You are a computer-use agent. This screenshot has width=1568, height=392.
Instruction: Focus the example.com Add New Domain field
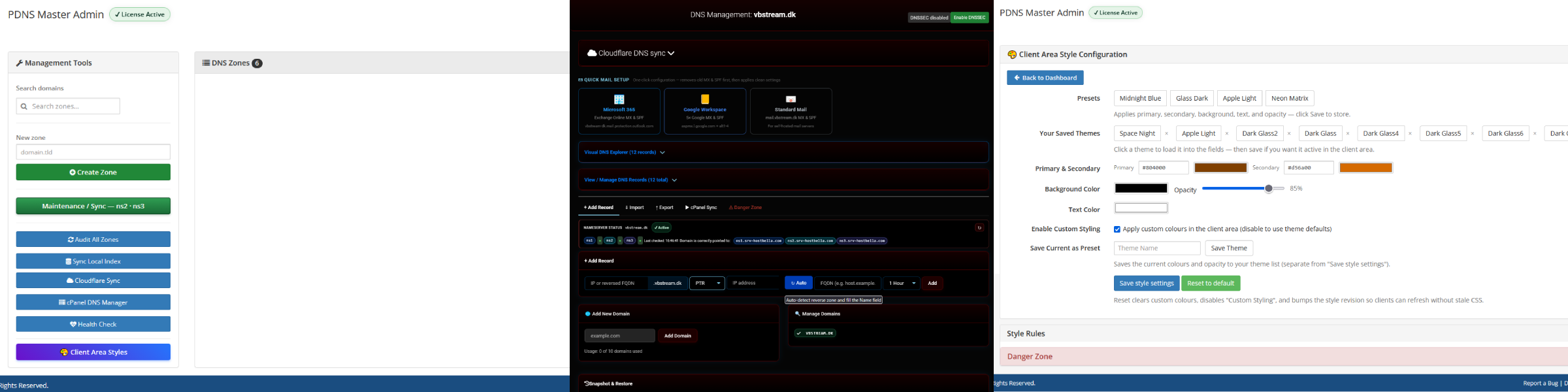(619, 336)
